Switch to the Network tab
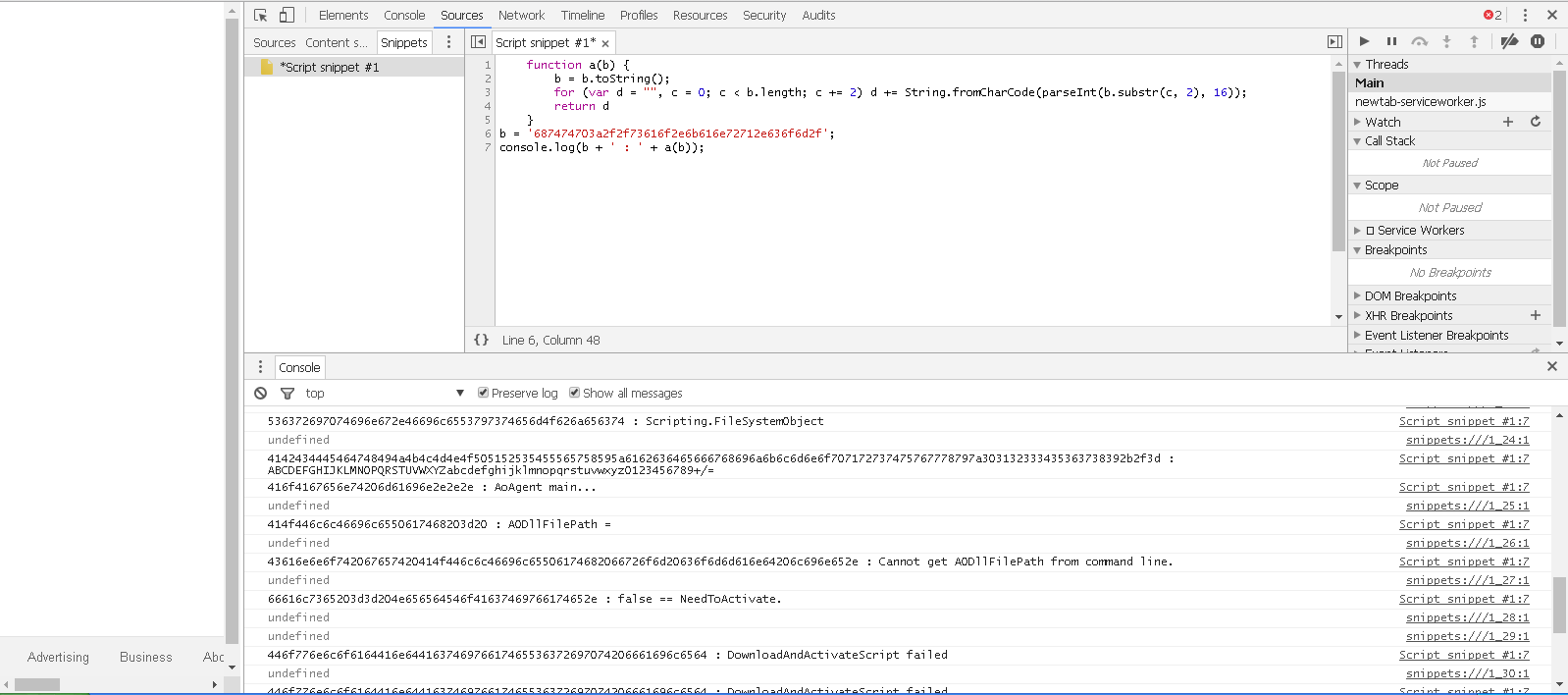The image size is (1568, 695). click(x=521, y=15)
